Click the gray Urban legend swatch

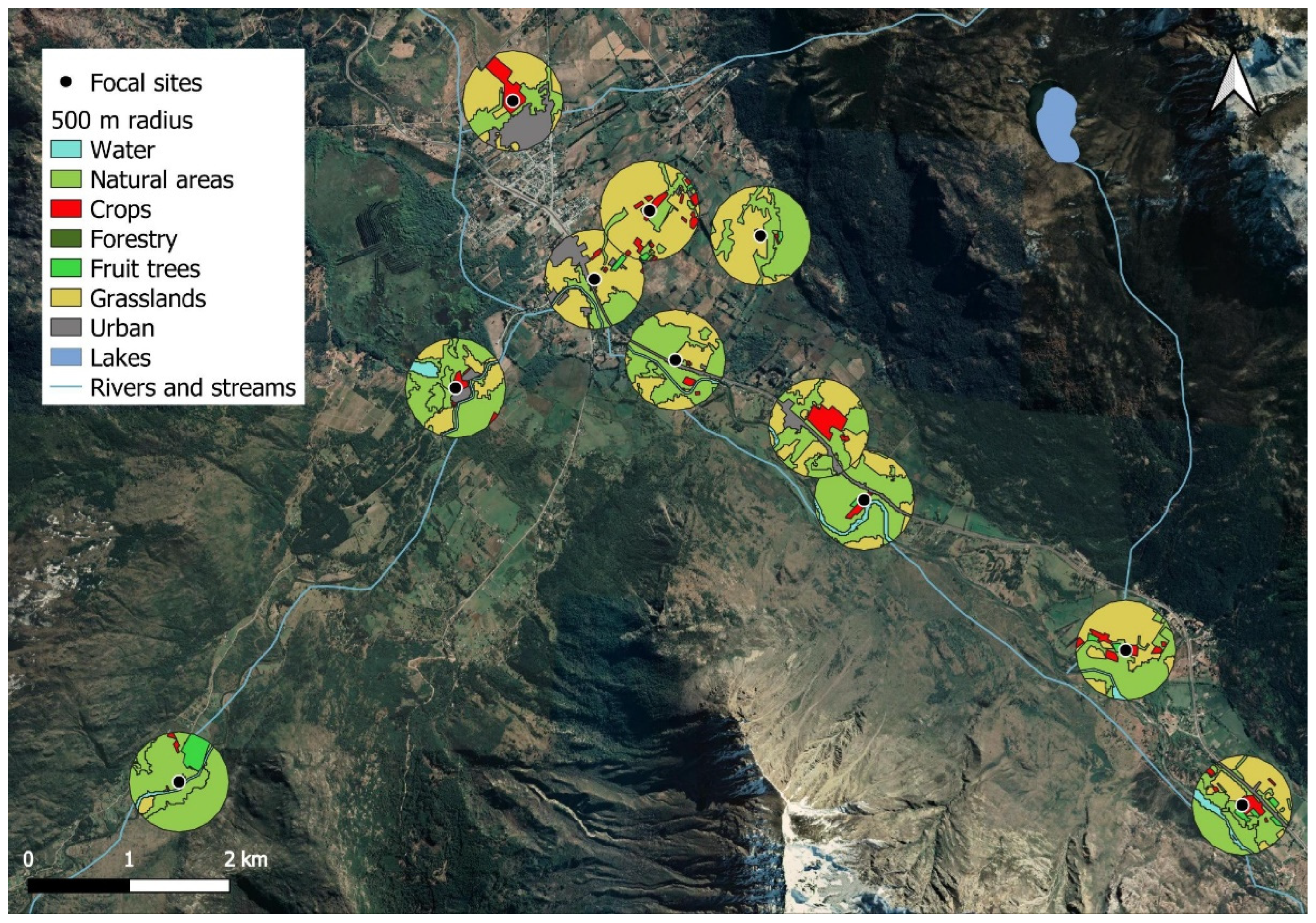coord(66,328)
